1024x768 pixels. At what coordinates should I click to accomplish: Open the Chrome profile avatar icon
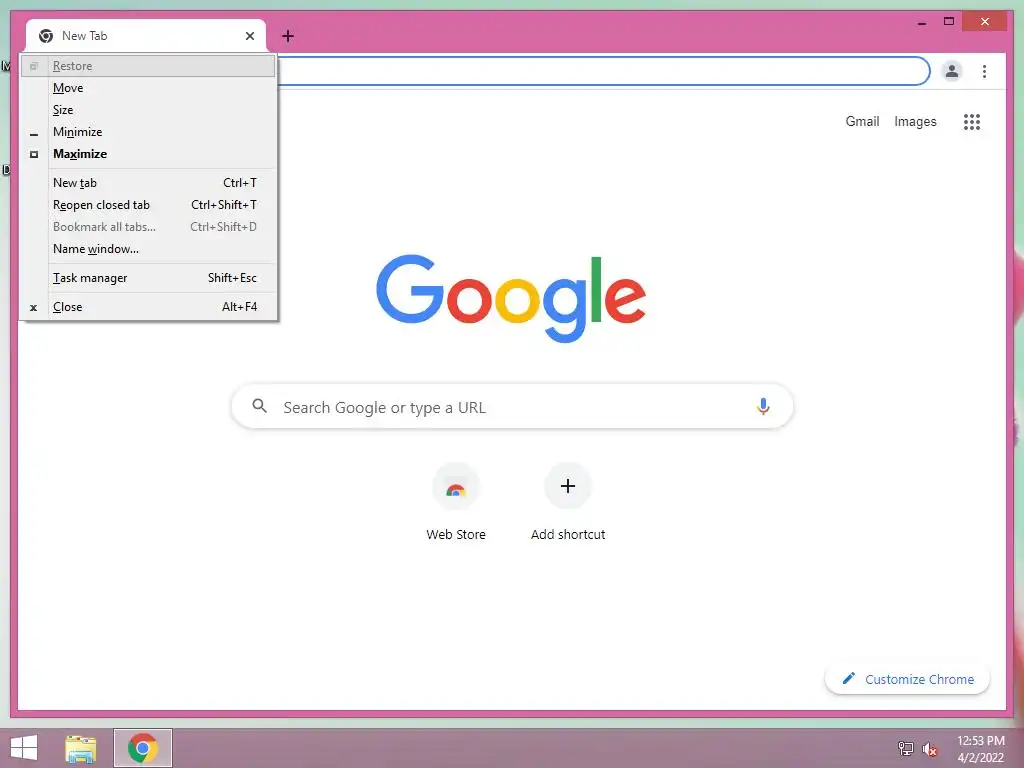[x=952, y=71]
